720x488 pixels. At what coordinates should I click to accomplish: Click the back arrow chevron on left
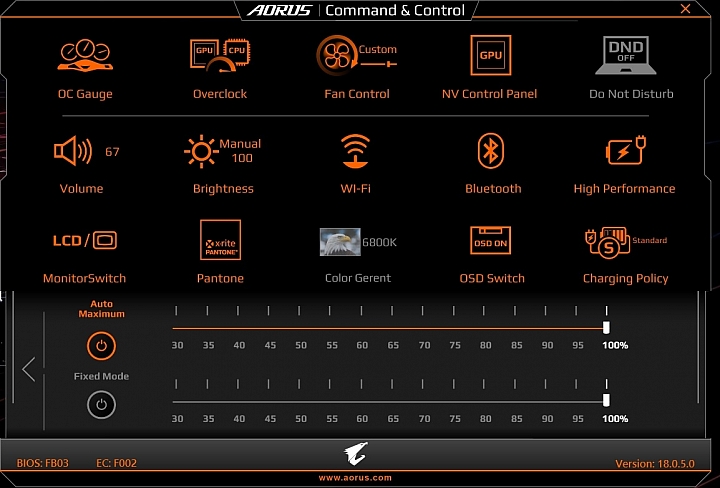pyautogui.click(x=28, y=369)
